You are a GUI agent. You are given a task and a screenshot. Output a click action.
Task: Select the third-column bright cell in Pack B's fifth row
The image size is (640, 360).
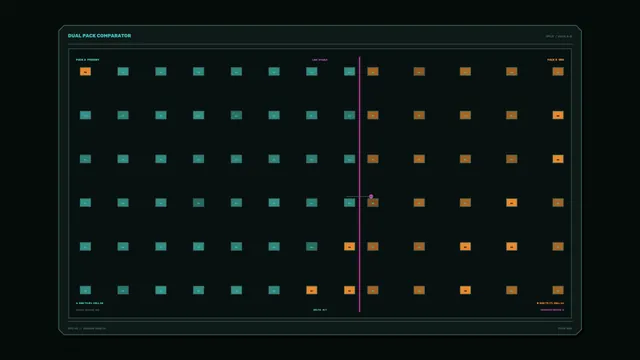[x=465, y=246]
